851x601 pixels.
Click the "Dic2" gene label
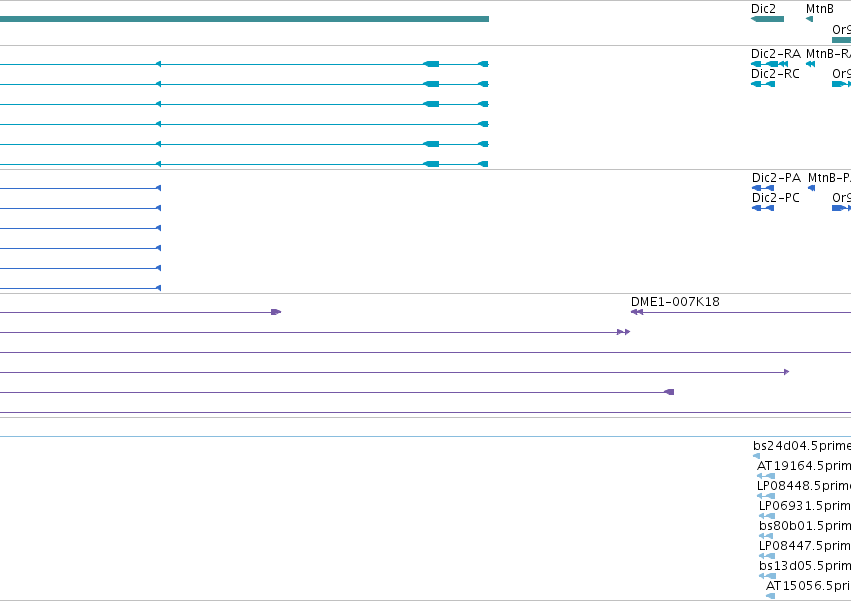click(x=763, y=9)
